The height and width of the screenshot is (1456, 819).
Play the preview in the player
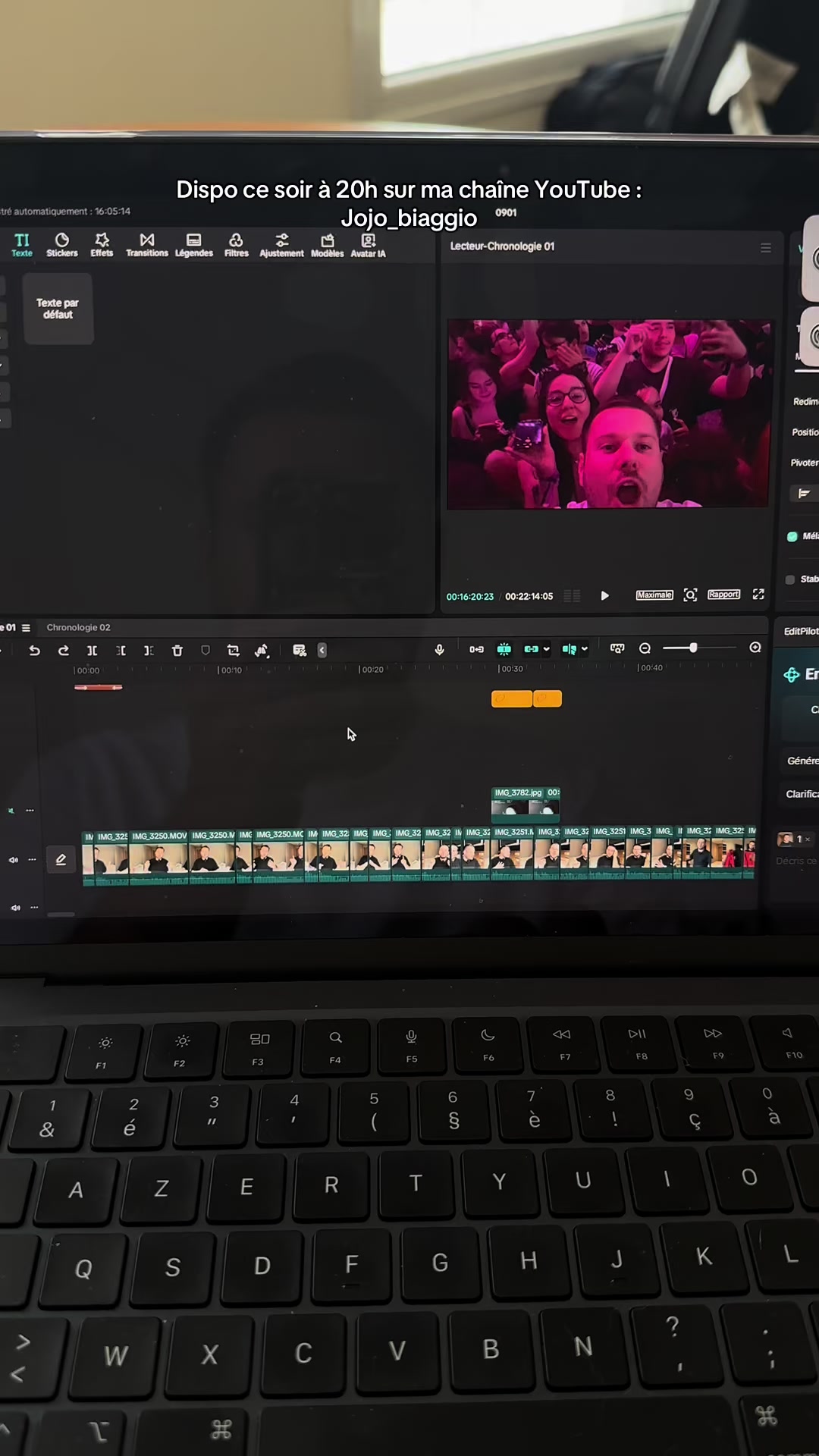pos(604,596)
